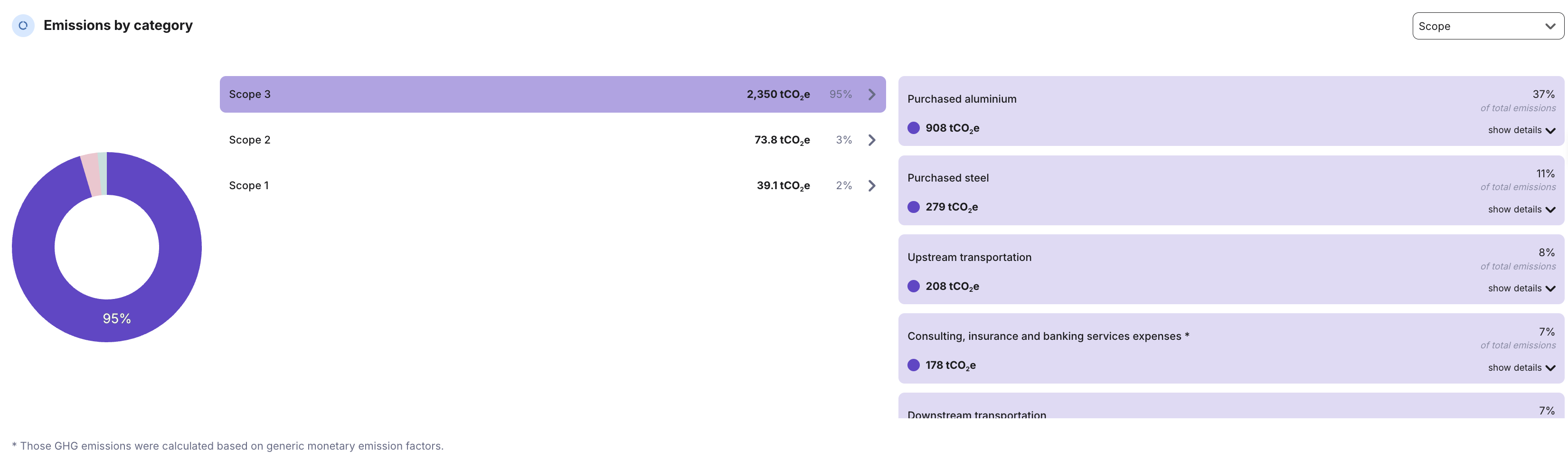Click the circular icon beside Emissions by category
This screenshot has width=1568, height=462.
click(x=23, y=26)
